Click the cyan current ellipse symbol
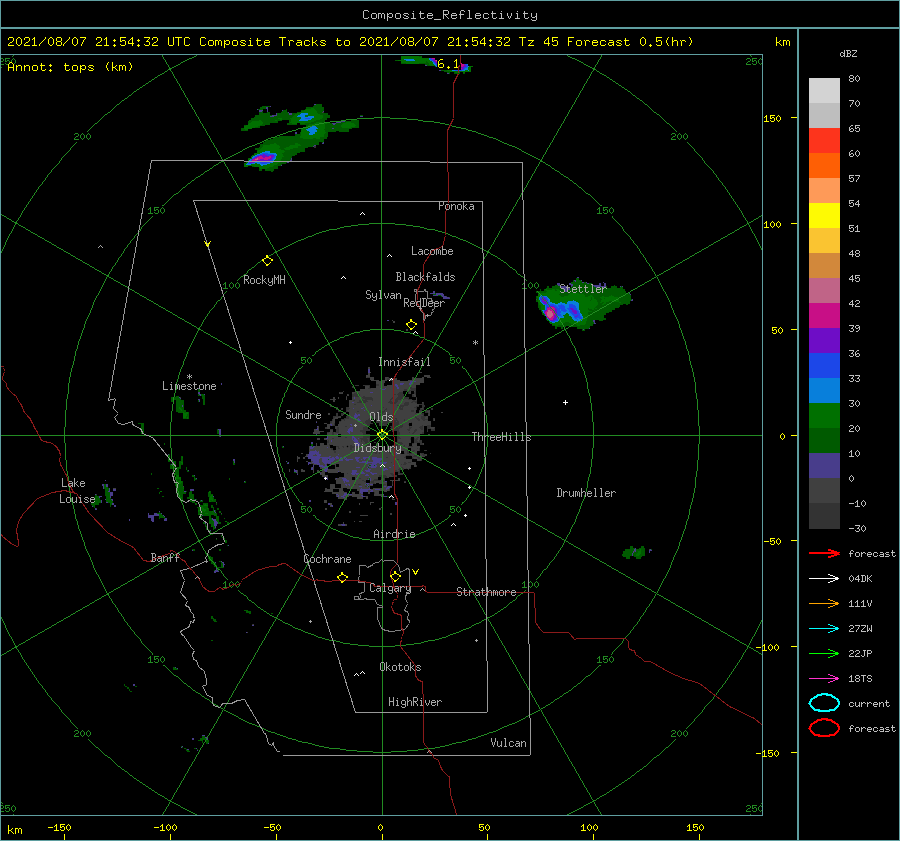The height and width of the screenshot is (841, 900). click(824, 703)
